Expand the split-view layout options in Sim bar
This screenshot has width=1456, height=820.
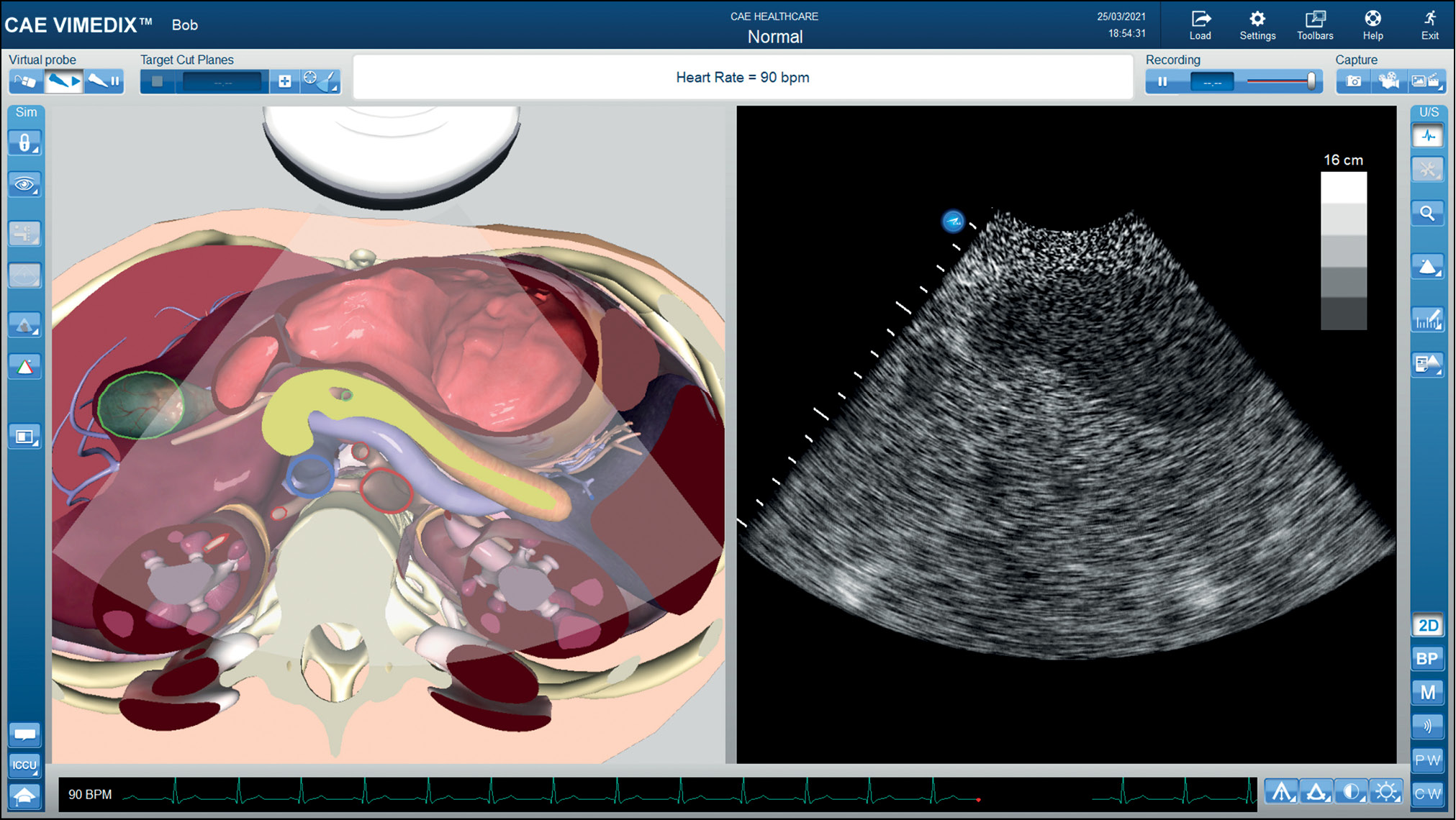tap(25, 437)
